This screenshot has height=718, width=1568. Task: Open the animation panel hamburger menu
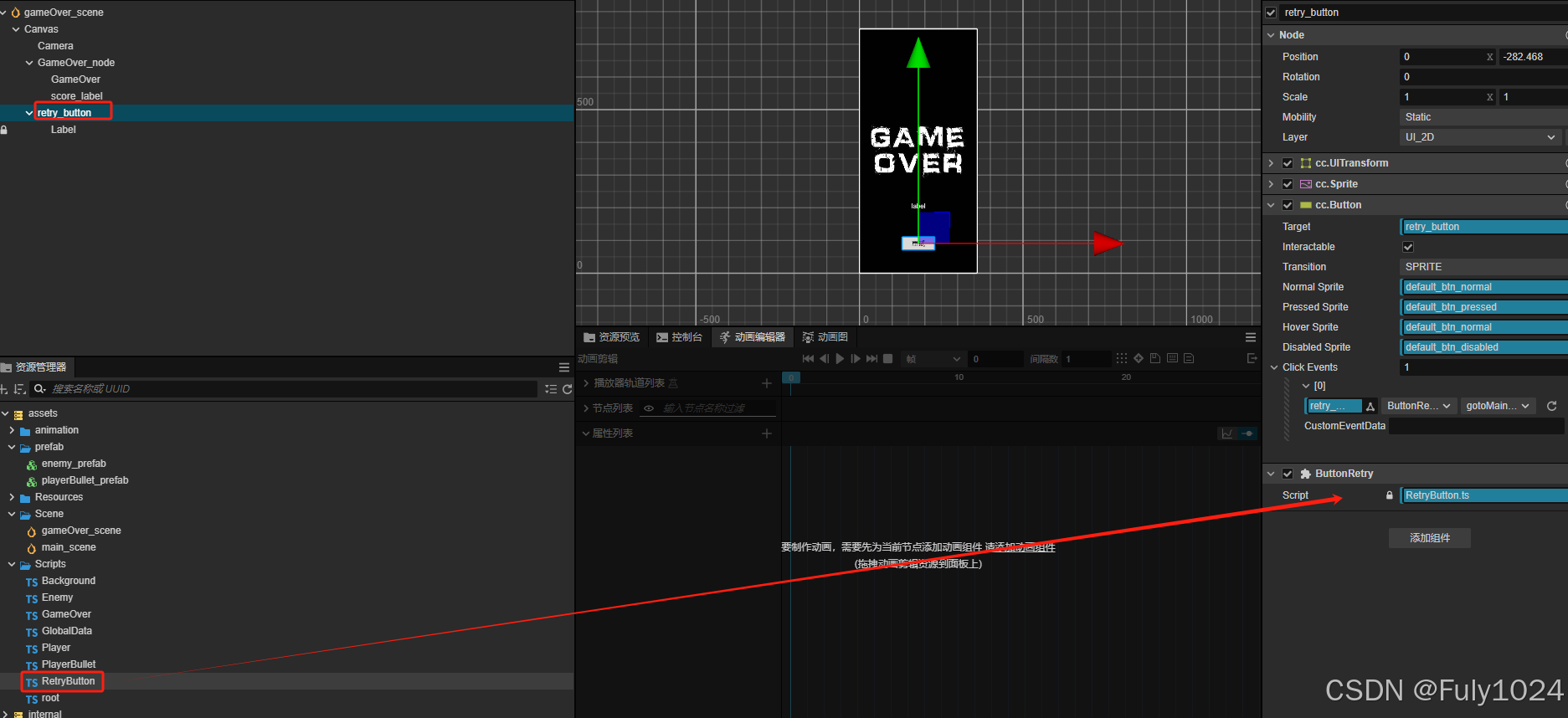coord(1250,337)
